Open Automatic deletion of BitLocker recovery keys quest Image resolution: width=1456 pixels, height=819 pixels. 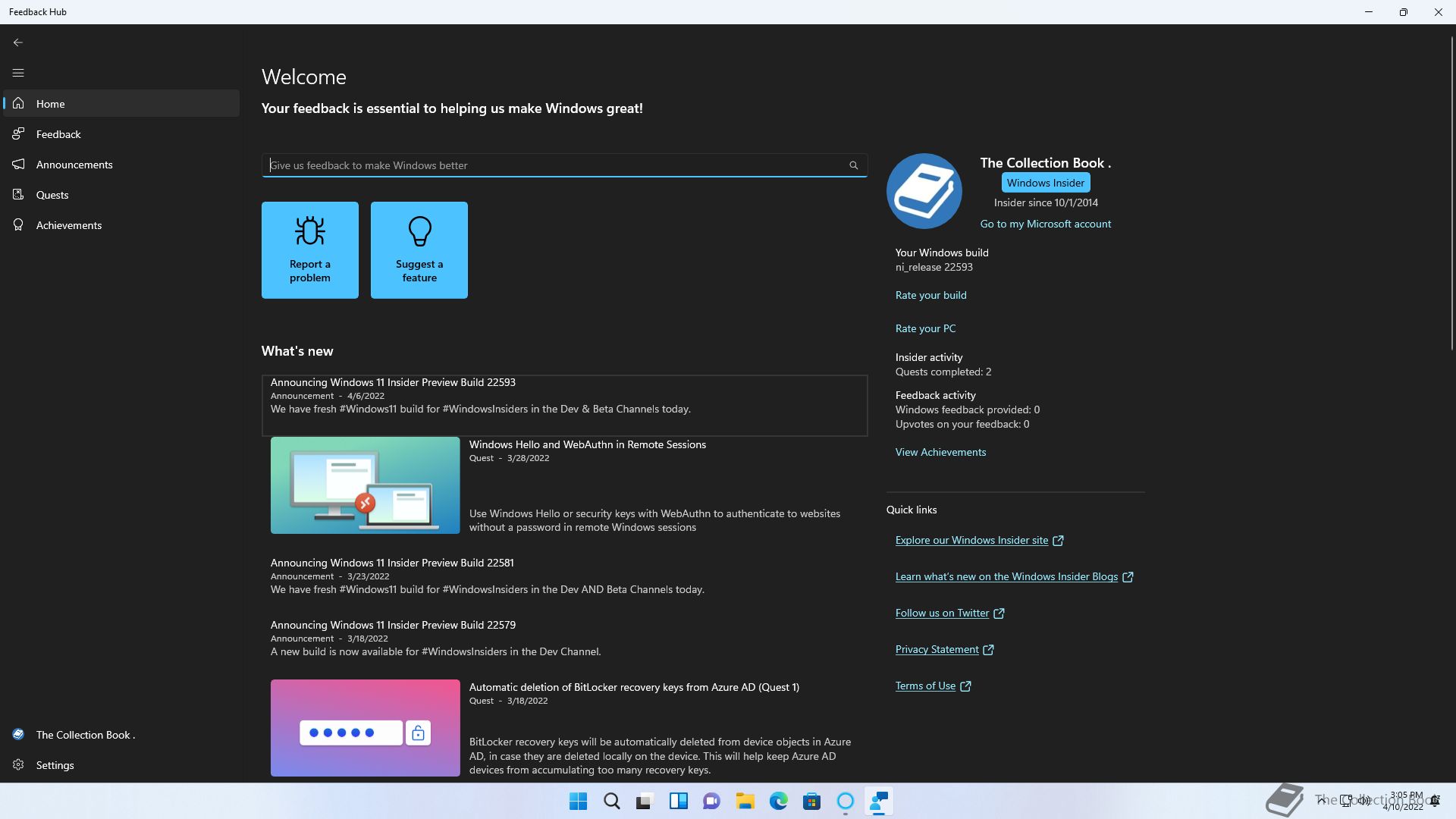click(x=634, y=688)
